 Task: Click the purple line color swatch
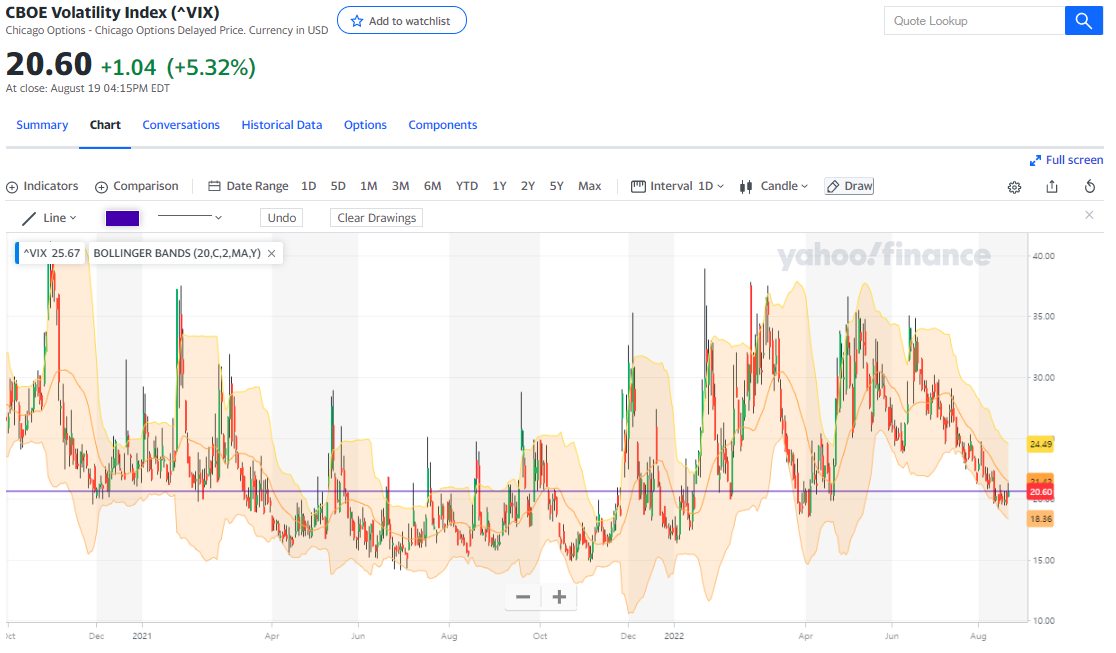tap(122, 218)
